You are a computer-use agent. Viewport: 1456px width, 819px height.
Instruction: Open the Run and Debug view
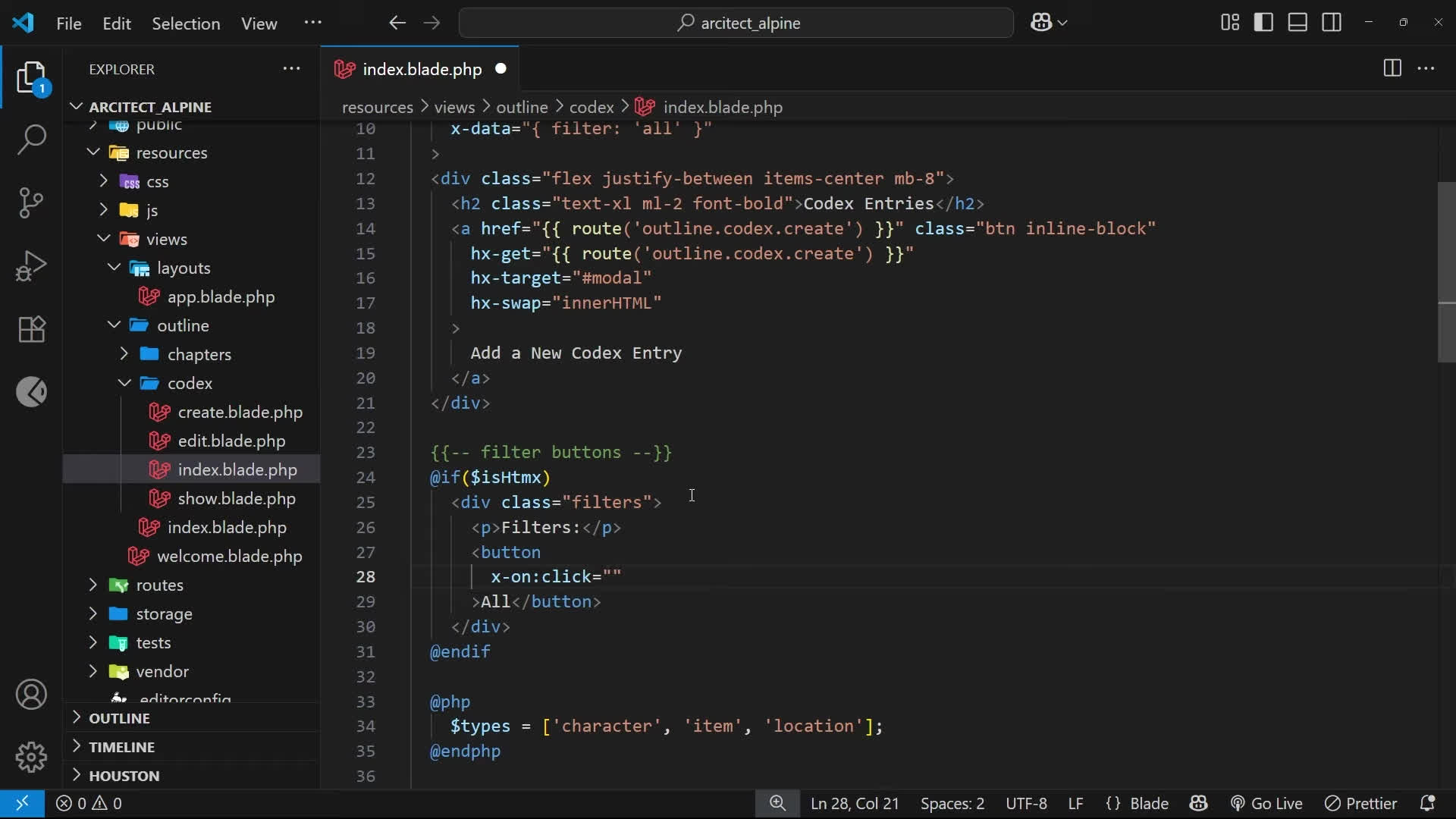point(31,266)
